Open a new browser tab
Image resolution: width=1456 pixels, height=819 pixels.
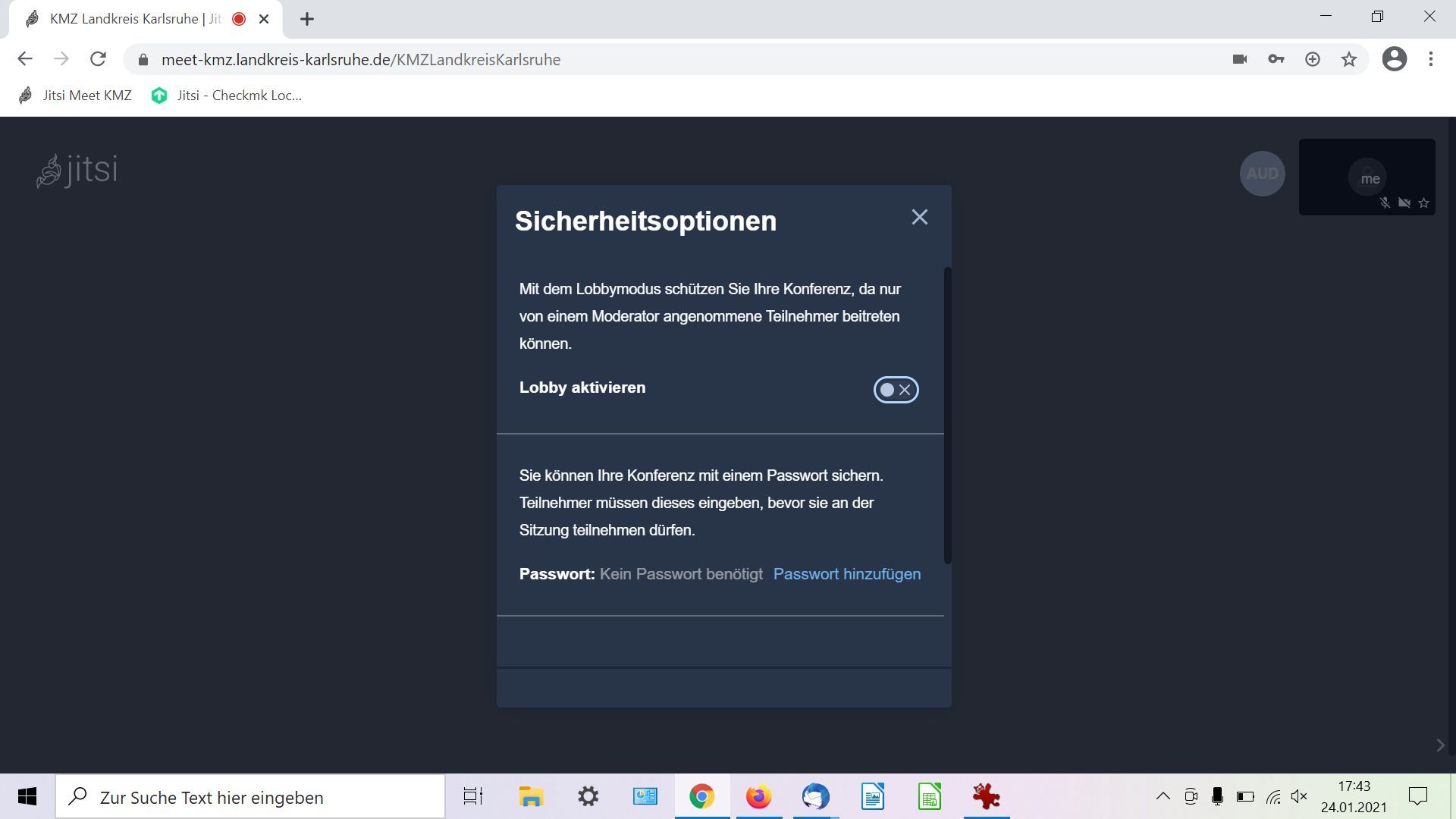(x=306, y=19)
